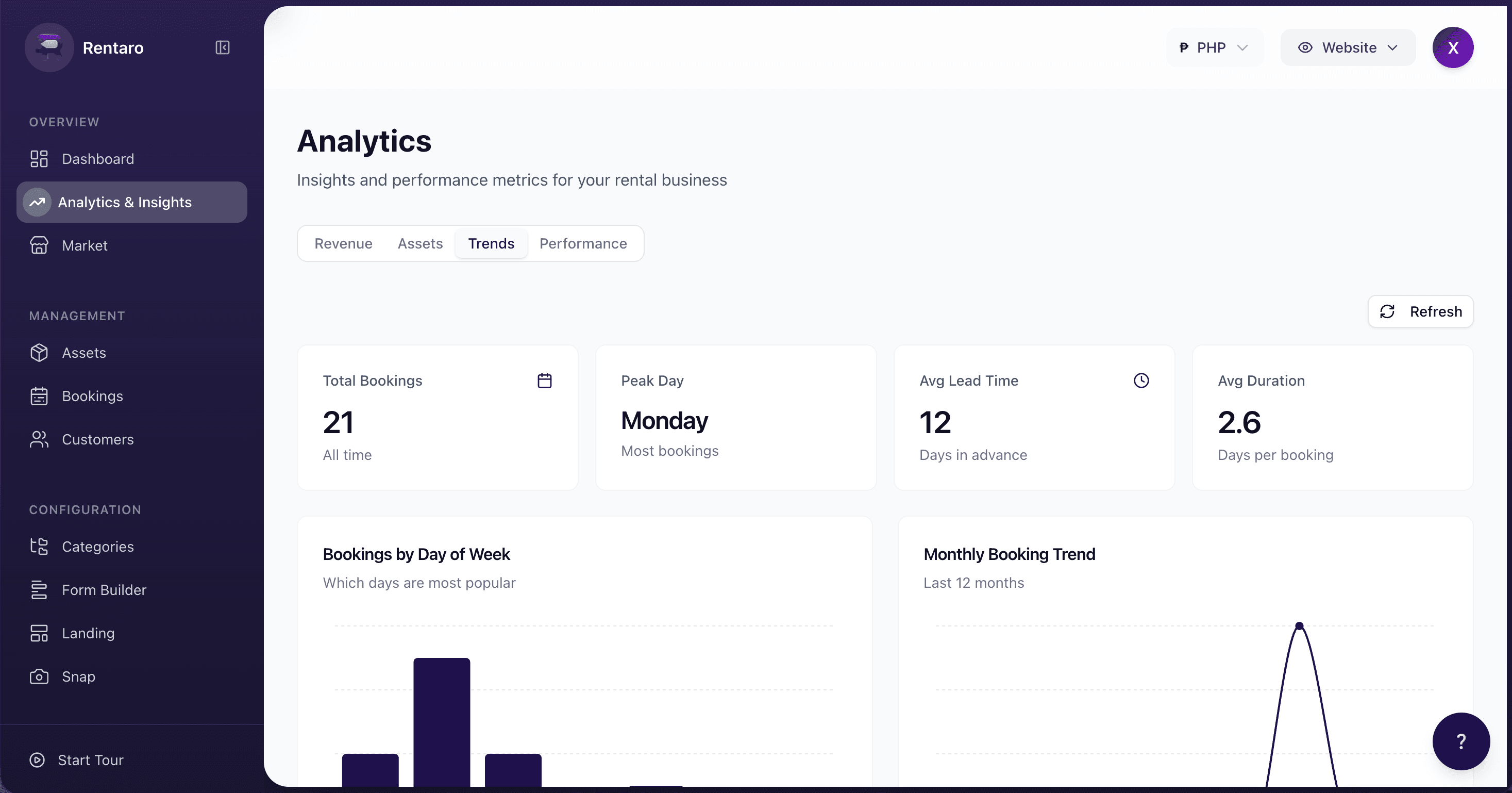The image size is (1512, 793).
Task: Click the help question mark bubble
Action: tap(1461, 741)
